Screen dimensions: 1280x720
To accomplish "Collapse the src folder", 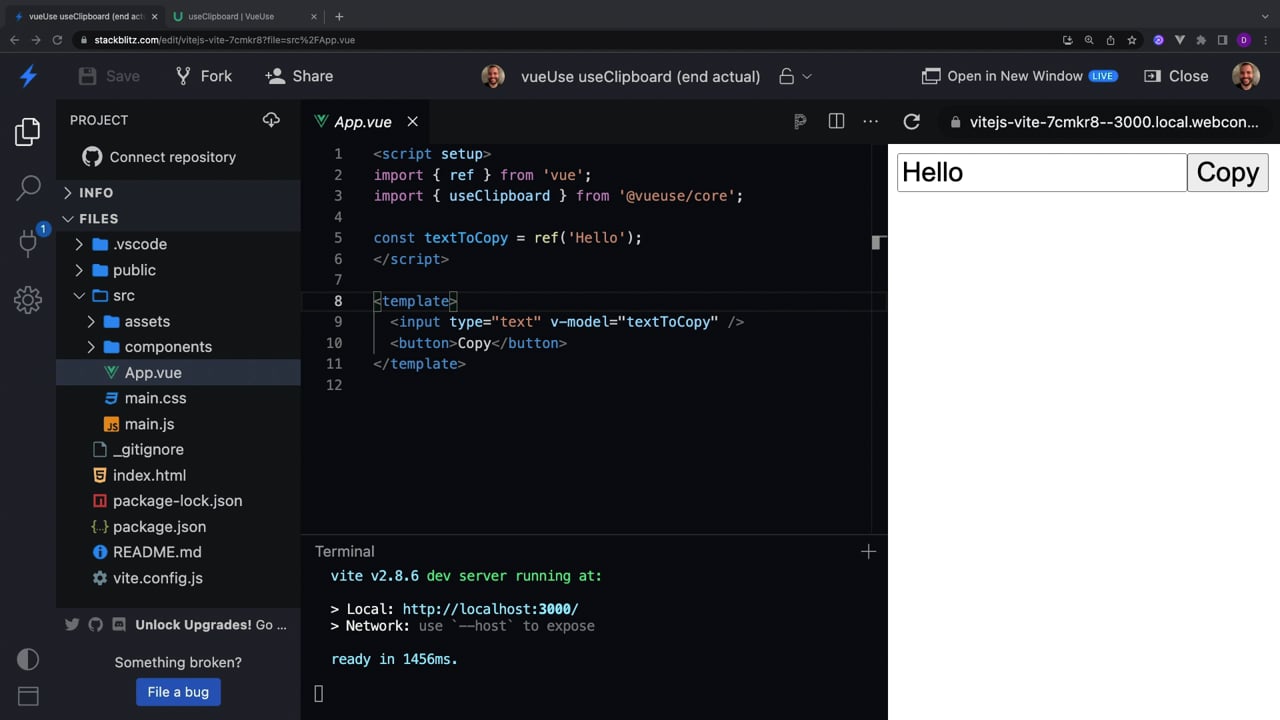I will pos(178,296).
